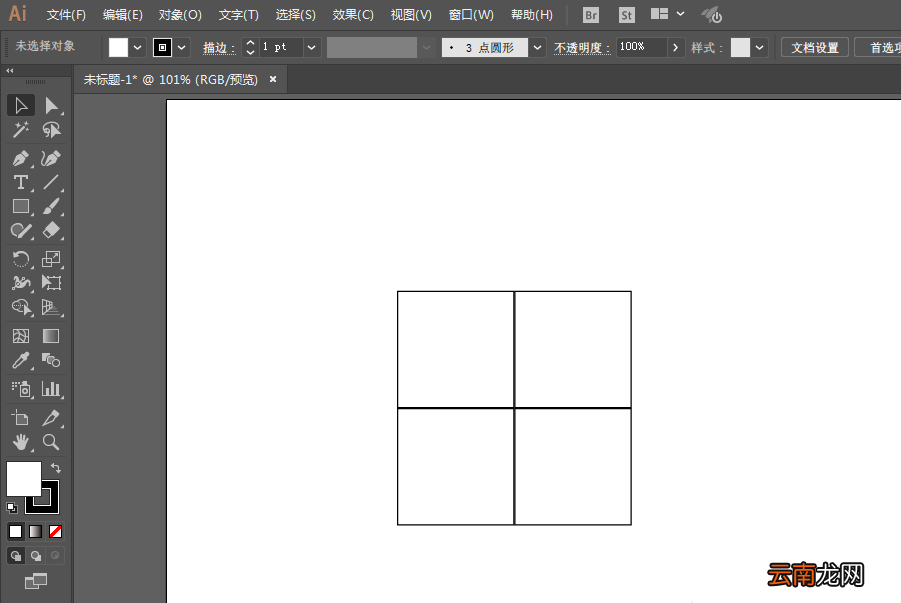The image size is (901, 603).
Task: Pick the Warp width tool
Action: coord(21,283)
